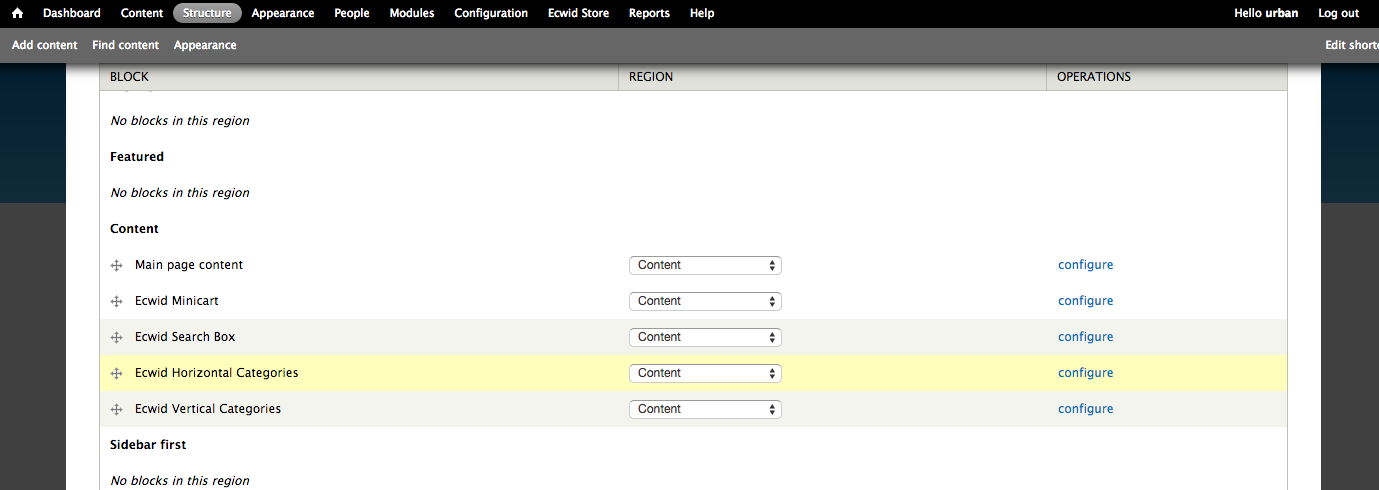
Task: Configure the Main page content block
Action: click(x=1085, y=265)
